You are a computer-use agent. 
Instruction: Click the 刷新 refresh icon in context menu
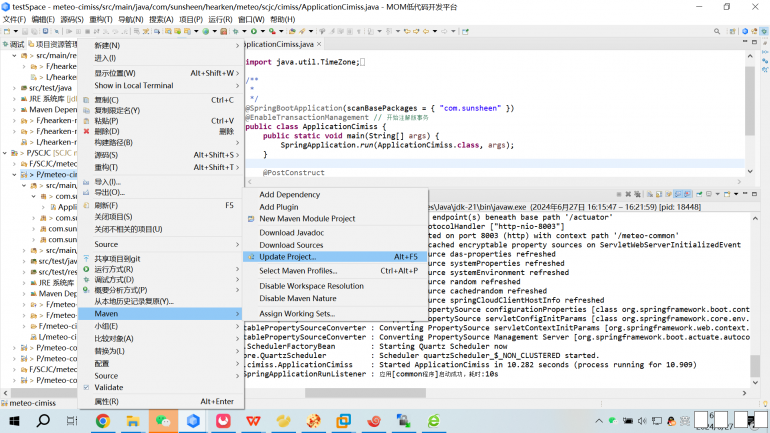tap(86, 205)
